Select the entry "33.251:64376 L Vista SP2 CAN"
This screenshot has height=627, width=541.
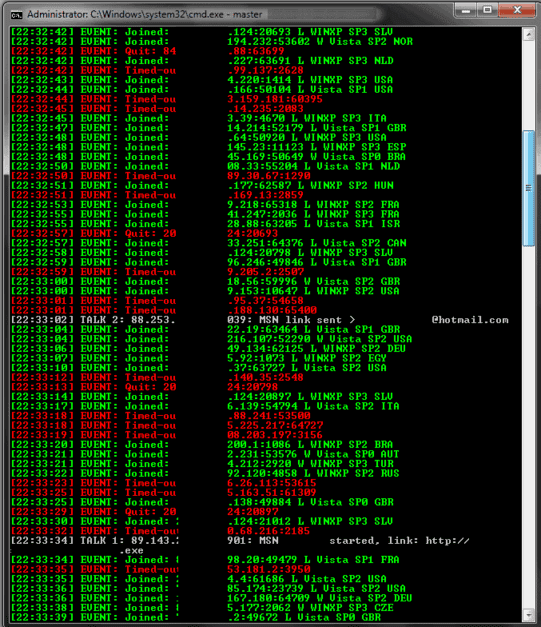pyautogui.click(x=317, y=243)
